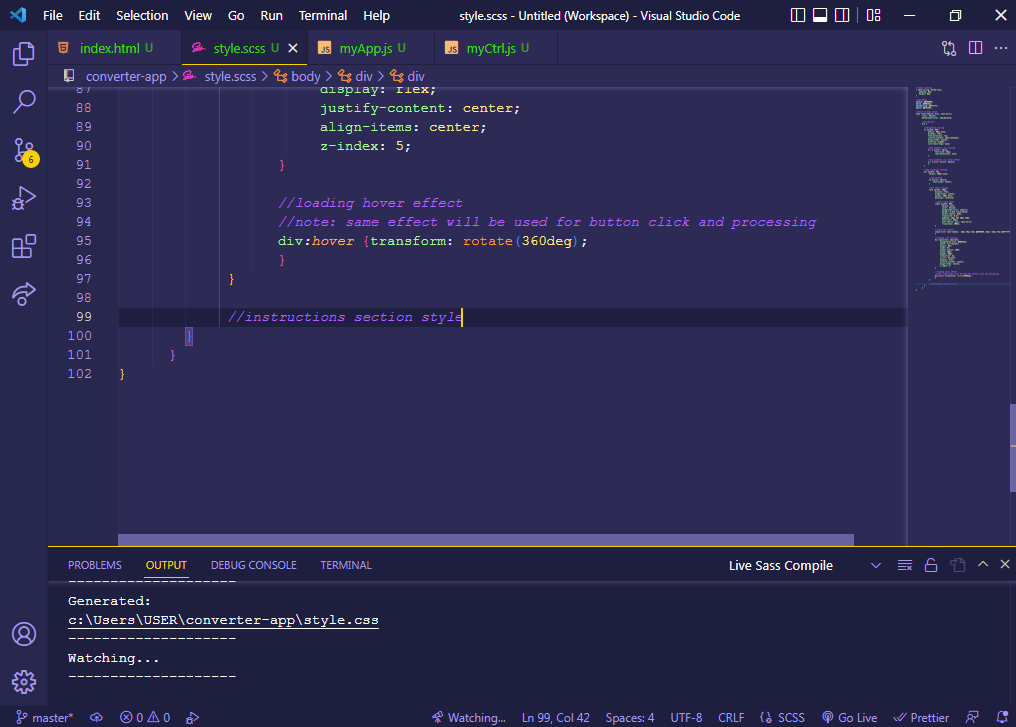The image size is (1016, 727).
Task: Change indentation via Spaces: 4
Action: tap(630, 717)
